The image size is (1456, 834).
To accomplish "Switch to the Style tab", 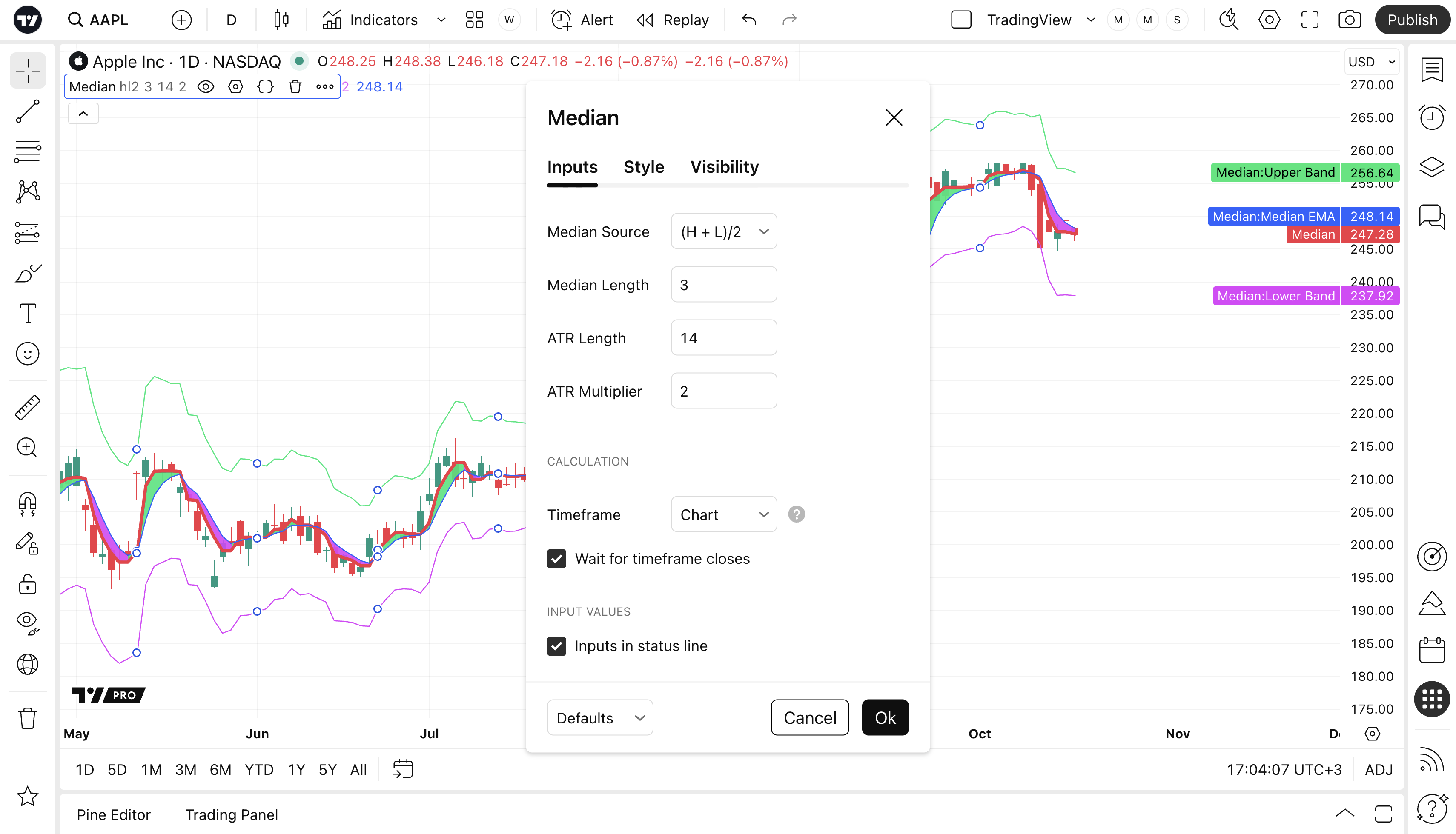I will [x=643, y=167].
